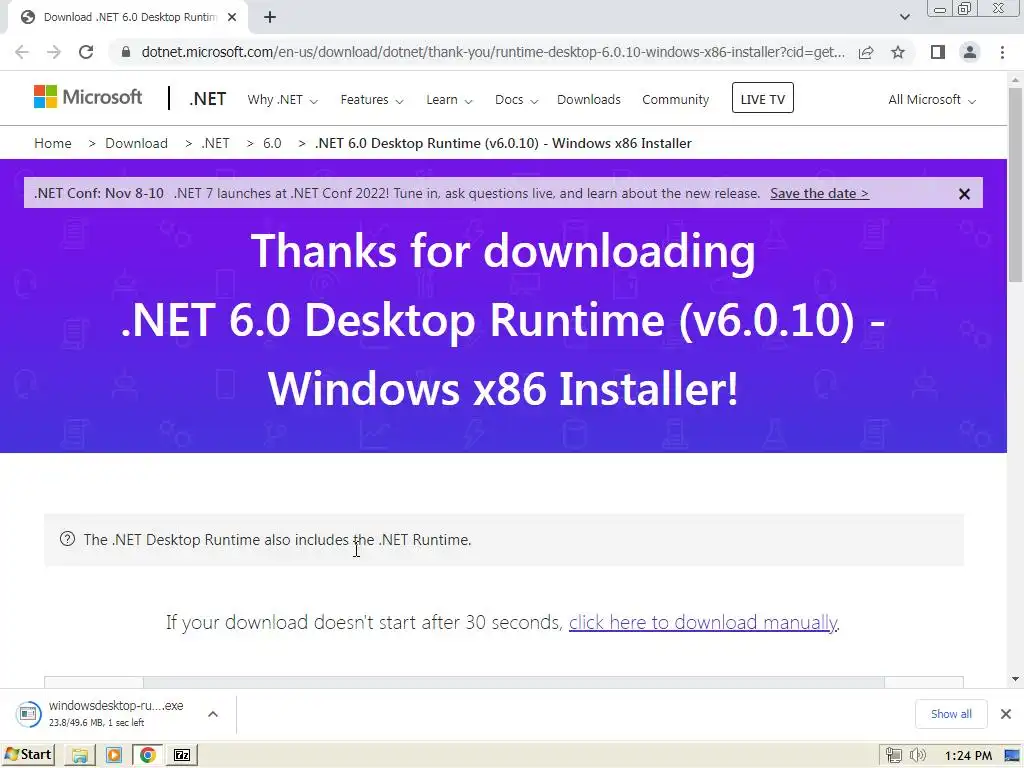The image size is (1024, 768).
Task: Click the show desktop tray icon
Action: [1012, 756]
